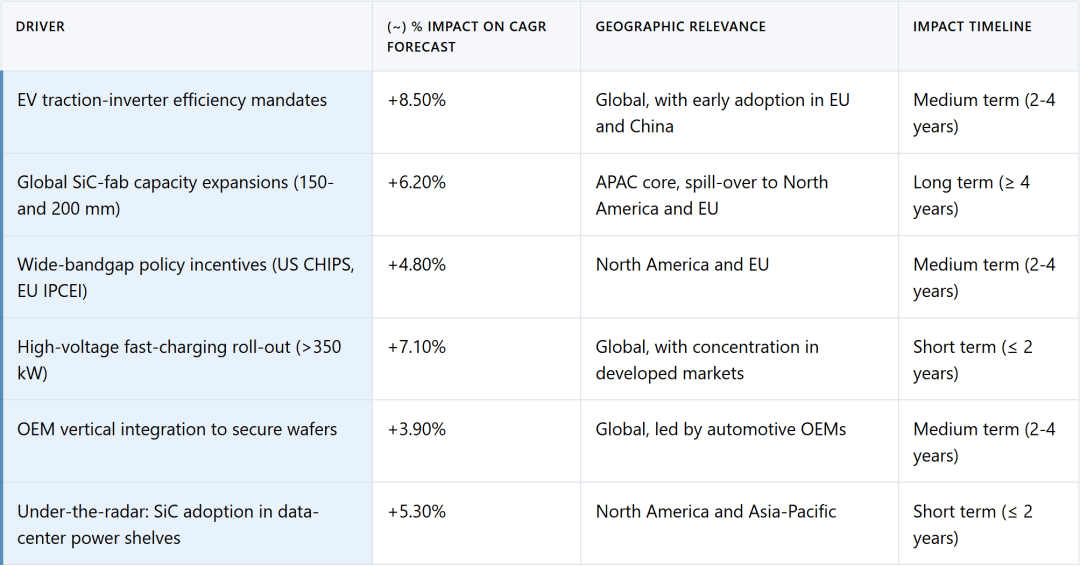Select the High-voltage fast-charging roll-out driver
The width and height of the screenshot is (1080, 566).
pyautogui.click(x=179, y=360)
